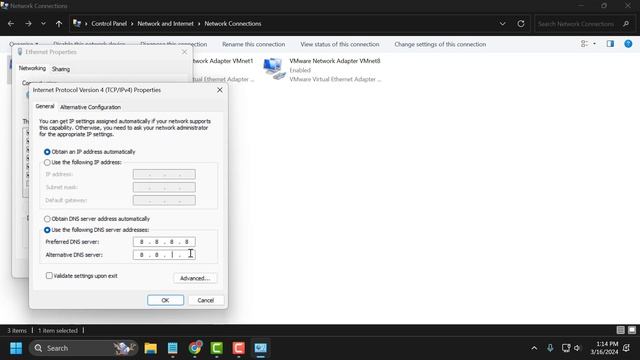This screenshot has width=640, height=360.
Task: Open the Control Panel taskbar icon
Action: click(260, 348)
